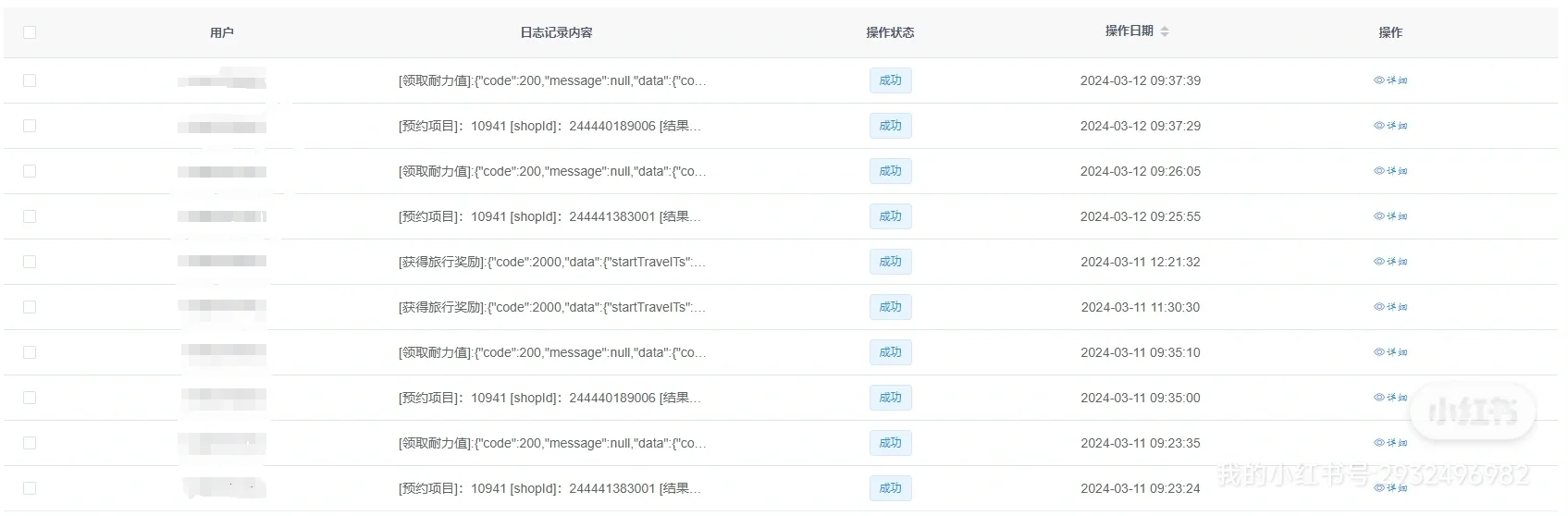The height and width of the screenshot is (516, 1568).
Task: Click date cell 2024-03-11 12:21:32
Action: point(1141,262)
